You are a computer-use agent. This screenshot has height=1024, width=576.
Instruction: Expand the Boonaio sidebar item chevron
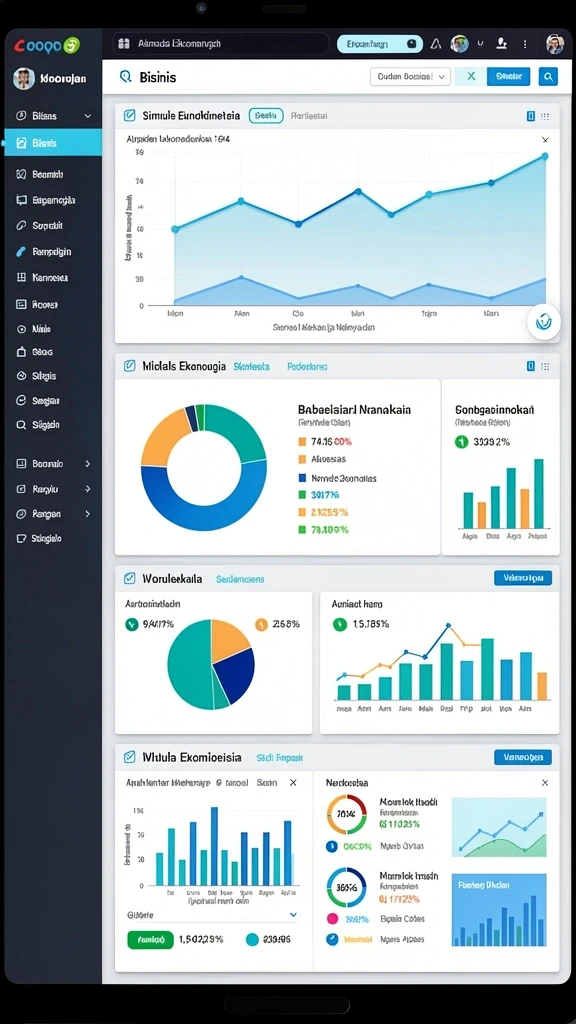(88, 464)
